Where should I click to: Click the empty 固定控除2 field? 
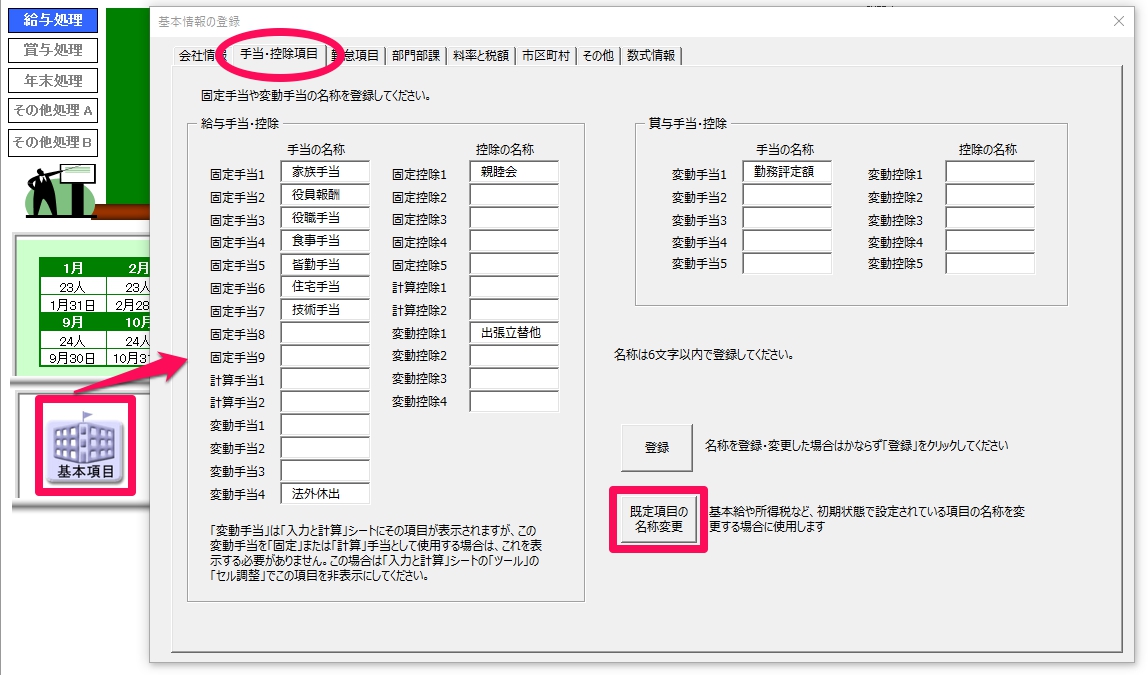point(514,195)
